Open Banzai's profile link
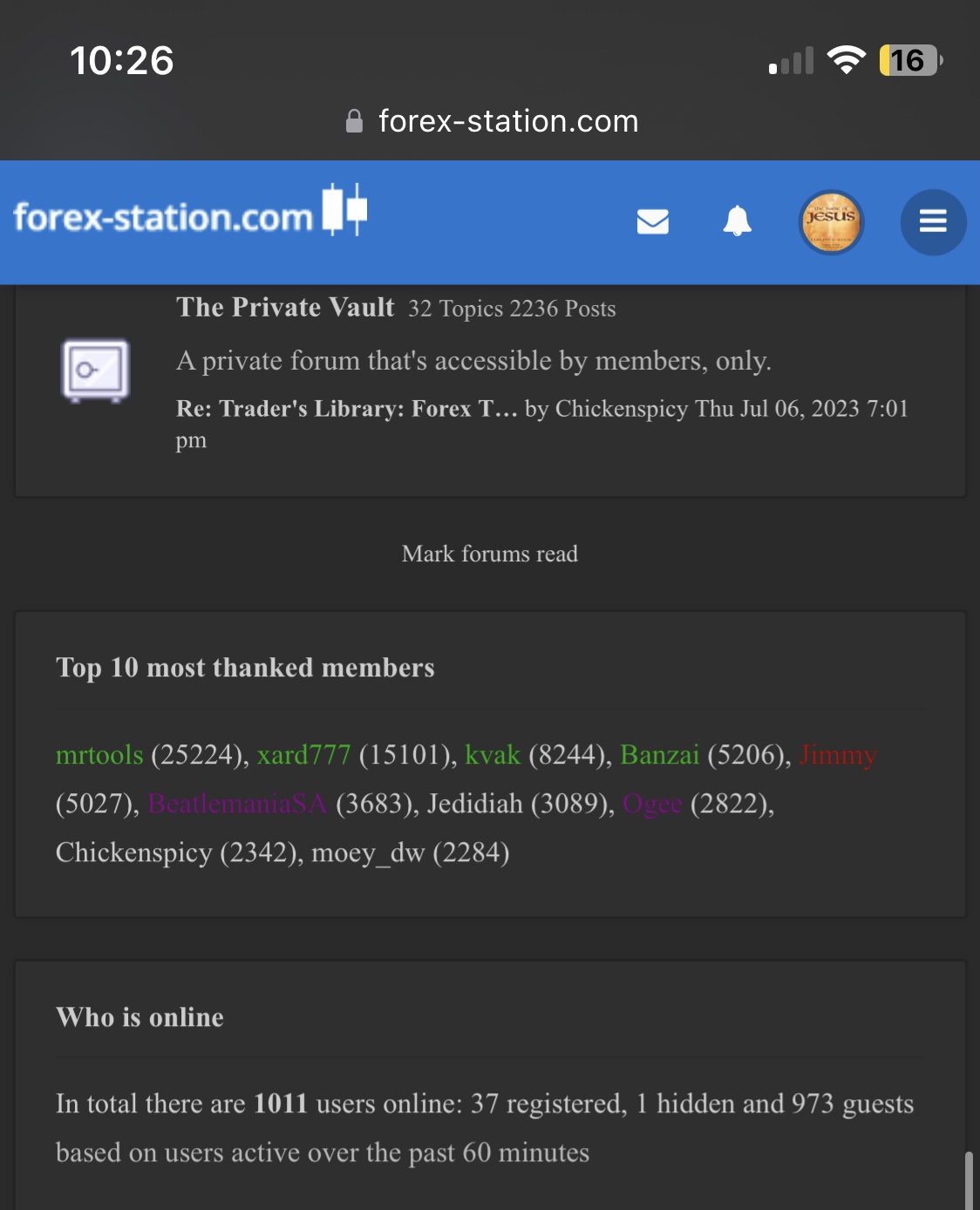Viewport: 980px width, 1210px height. (659, 755)
